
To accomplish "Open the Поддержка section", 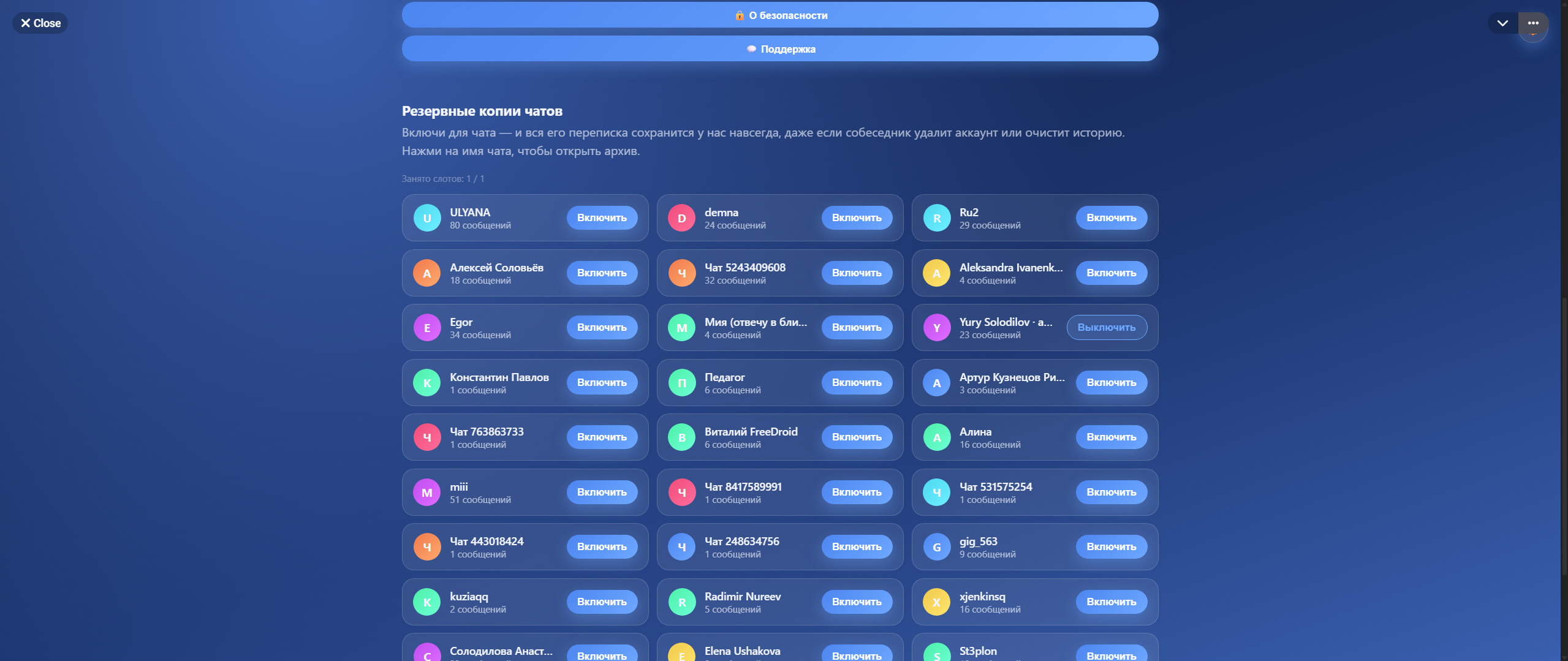I will point(780,49).
